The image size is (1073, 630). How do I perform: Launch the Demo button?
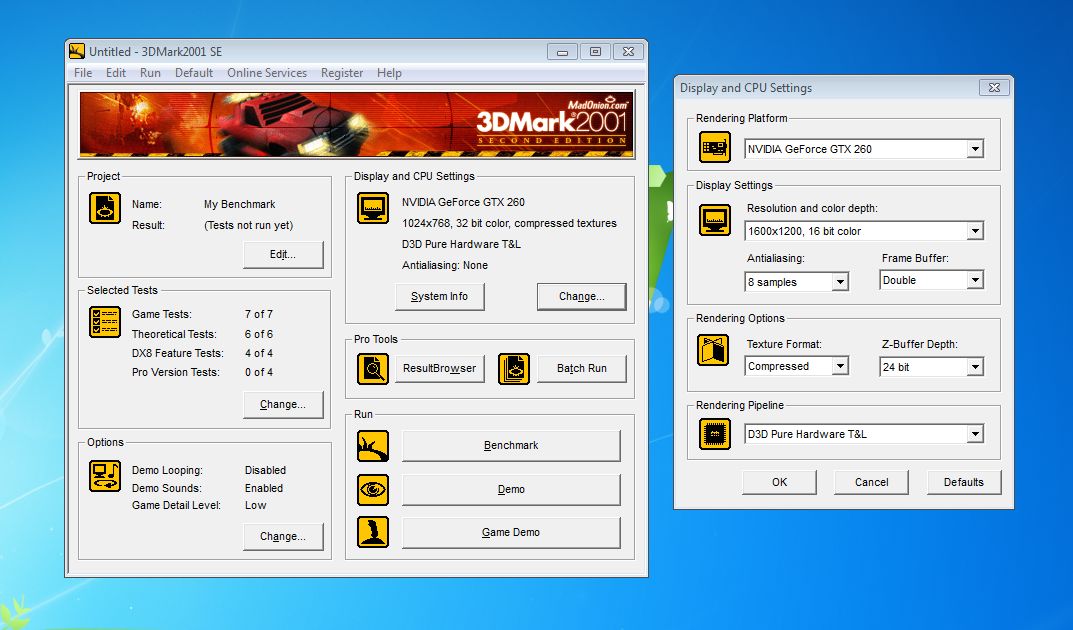point(511,490)
